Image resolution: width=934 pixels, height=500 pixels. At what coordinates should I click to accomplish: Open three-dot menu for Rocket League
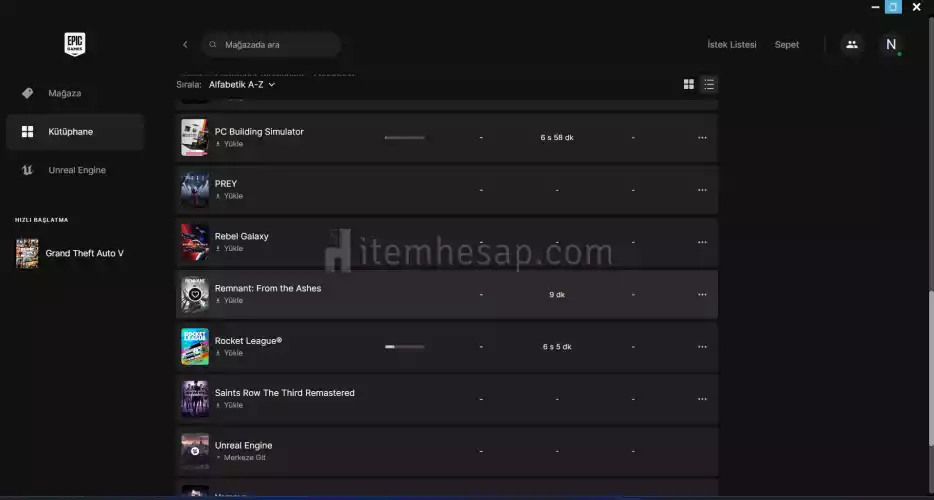click(702, 347)
